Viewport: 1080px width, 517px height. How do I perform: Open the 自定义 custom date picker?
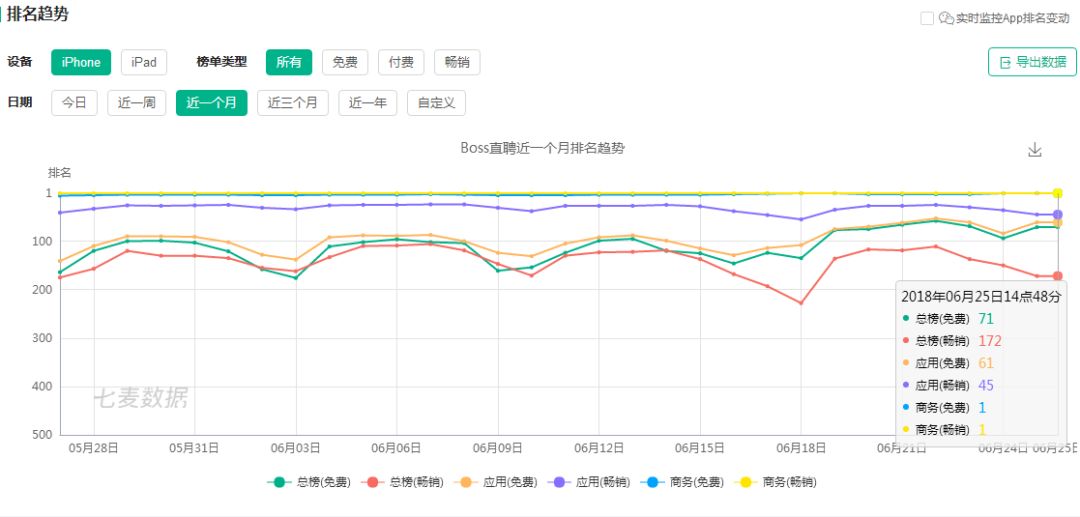coord(436,103)
